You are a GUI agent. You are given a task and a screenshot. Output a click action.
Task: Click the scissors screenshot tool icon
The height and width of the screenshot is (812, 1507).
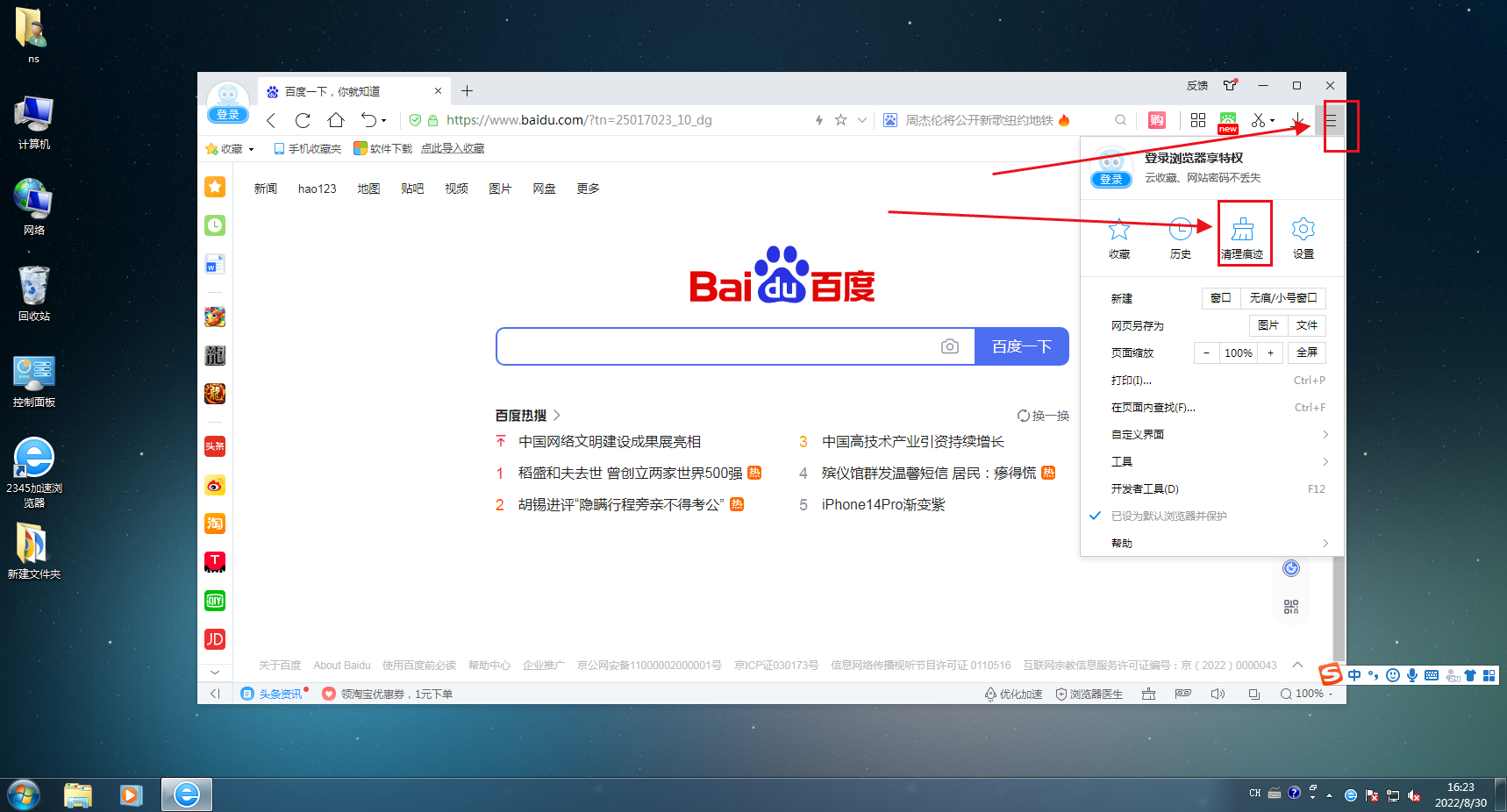(x=1259, y=120)
